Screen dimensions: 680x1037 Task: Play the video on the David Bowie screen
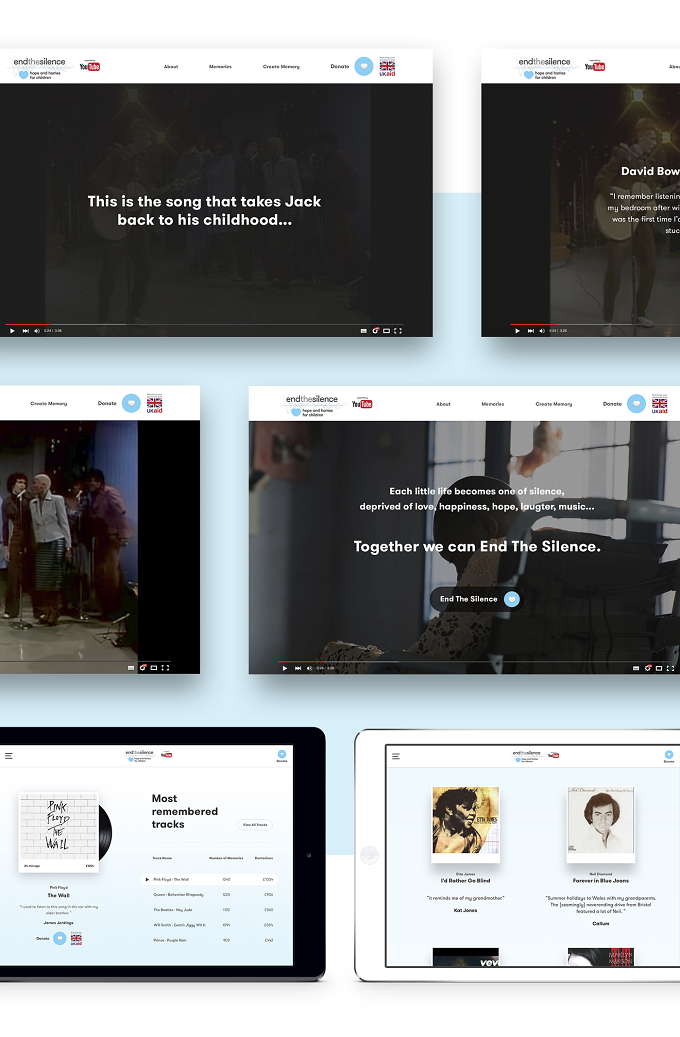point(517,331)
